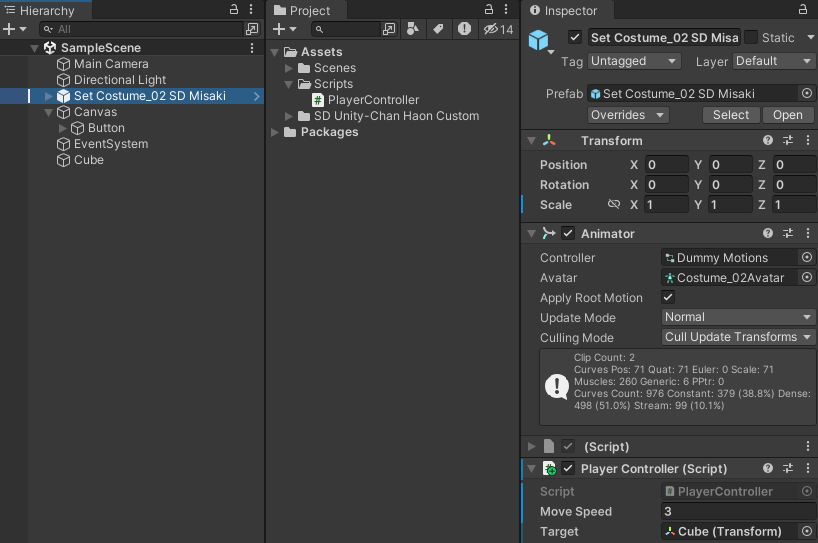This screenshot has height=543, width=818.
Task: Open search by import log type
Action: click(464, 29)
